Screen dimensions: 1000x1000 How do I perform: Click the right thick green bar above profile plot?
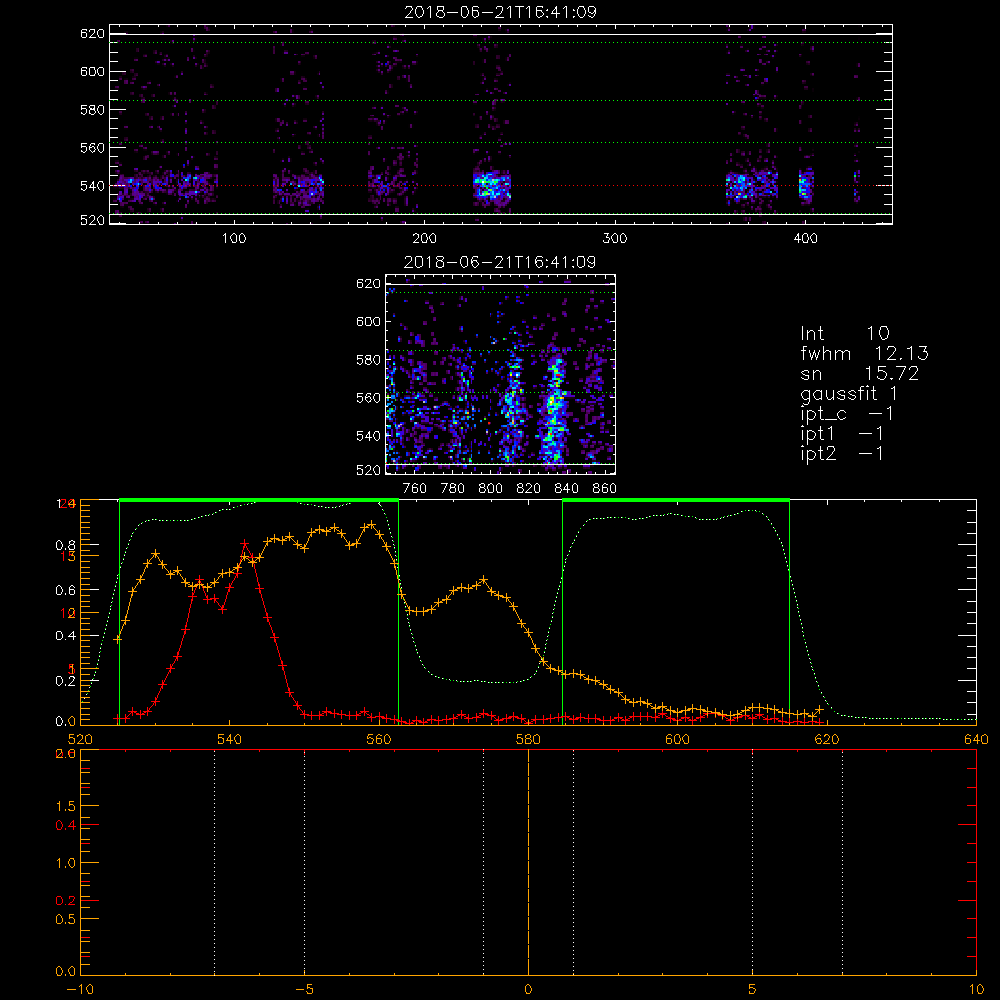pyautogui.click(x=676, y=500)
